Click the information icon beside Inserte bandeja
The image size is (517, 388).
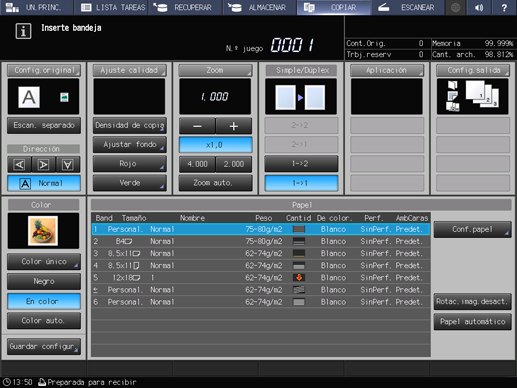click(23, 31)
